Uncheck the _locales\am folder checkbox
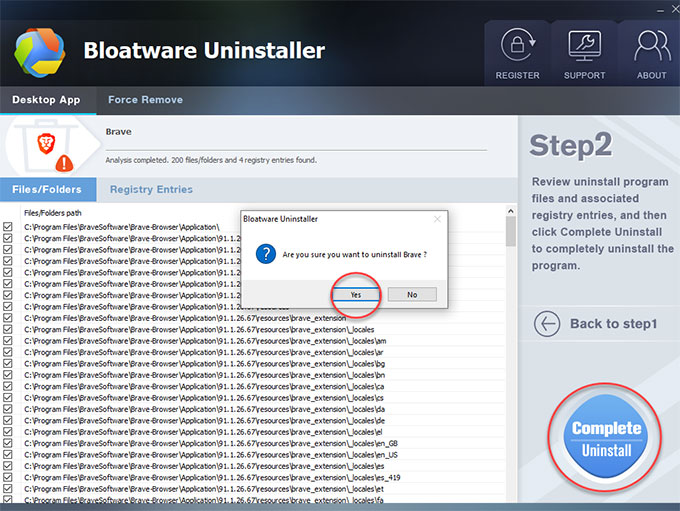Viewport: 680px width, 511px height. tap(8, 341)
